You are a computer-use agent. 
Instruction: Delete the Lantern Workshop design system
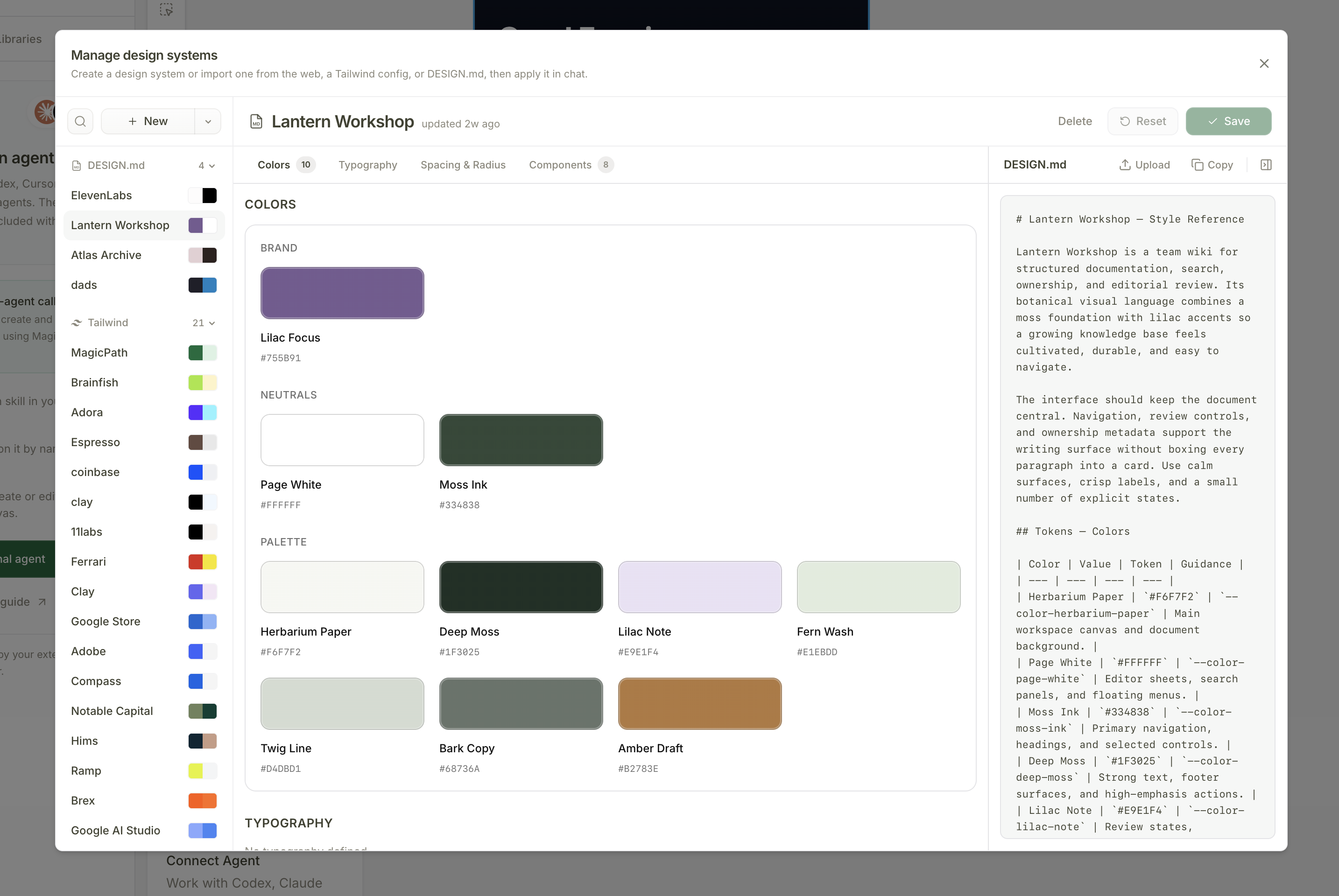(1075, 121)
